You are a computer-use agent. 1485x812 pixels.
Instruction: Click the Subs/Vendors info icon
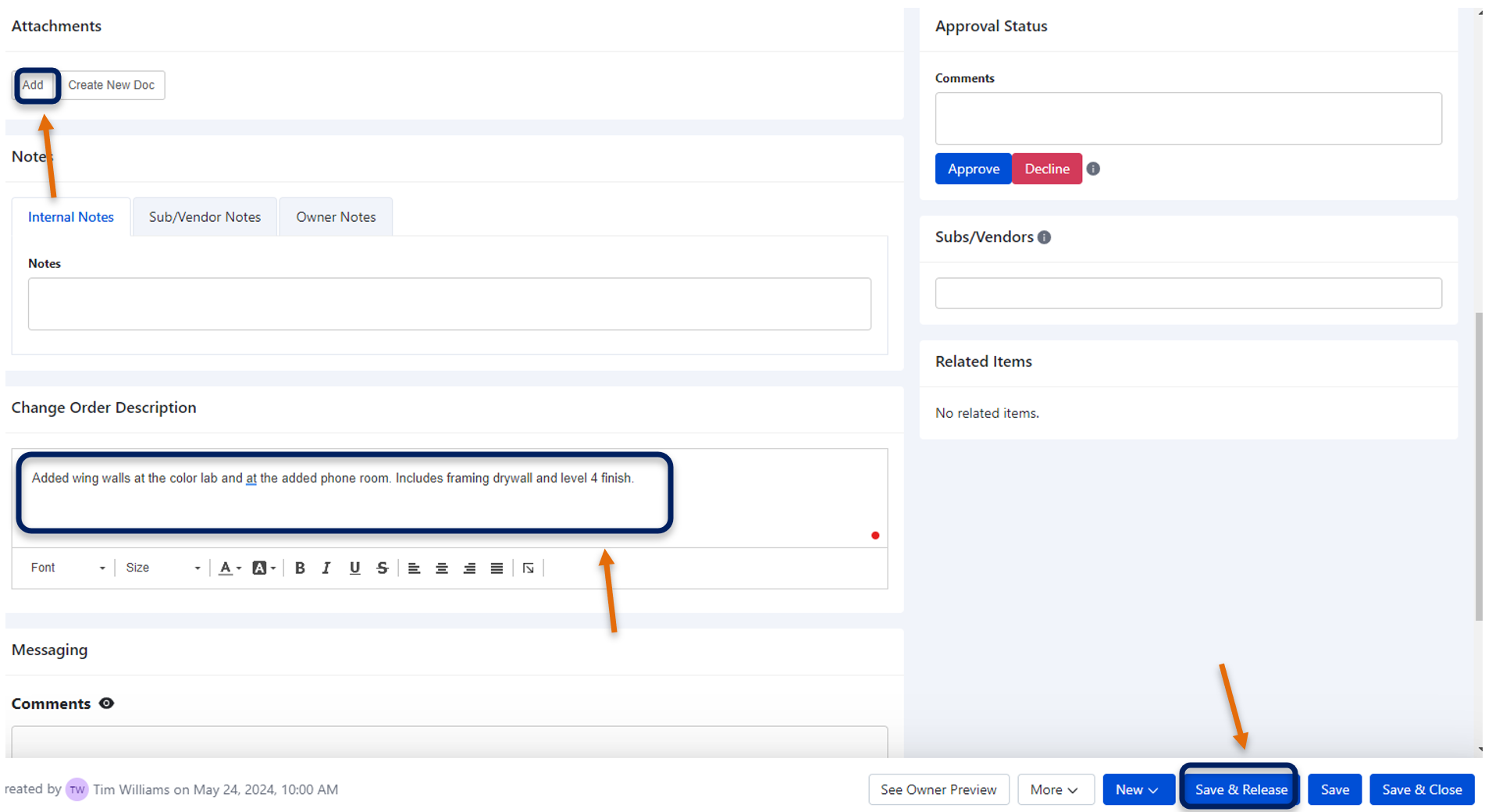click(1045, 237)
